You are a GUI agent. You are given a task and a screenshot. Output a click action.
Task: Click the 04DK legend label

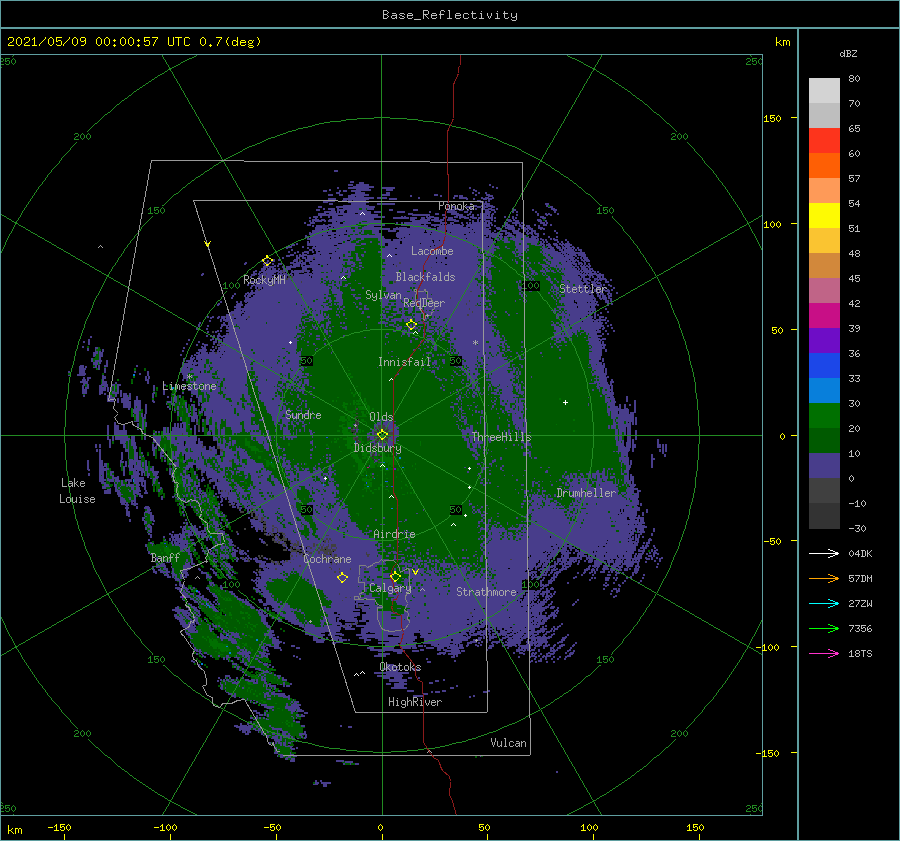click(860, 553)
